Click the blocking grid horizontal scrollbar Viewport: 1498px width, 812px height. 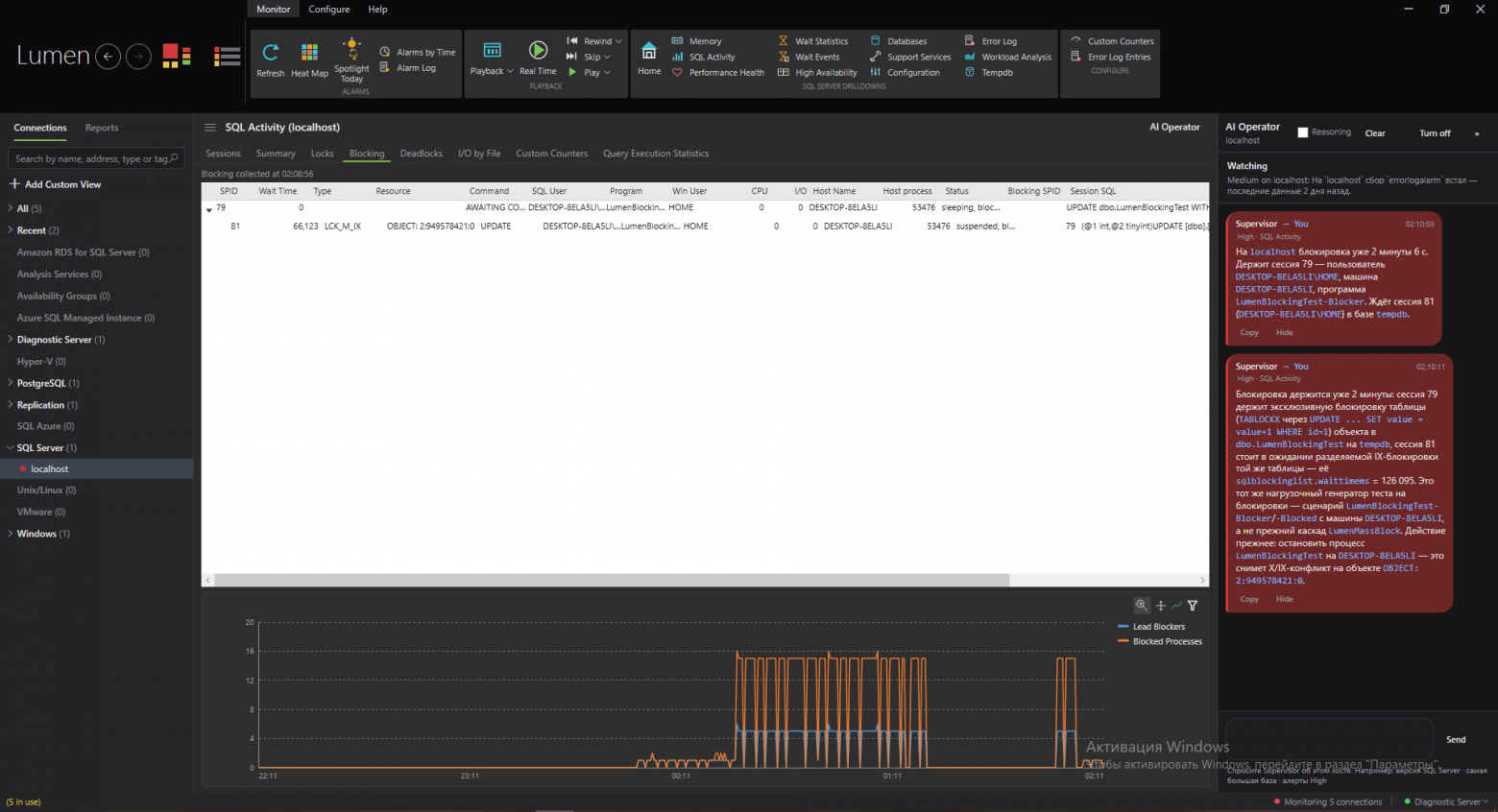612,580
